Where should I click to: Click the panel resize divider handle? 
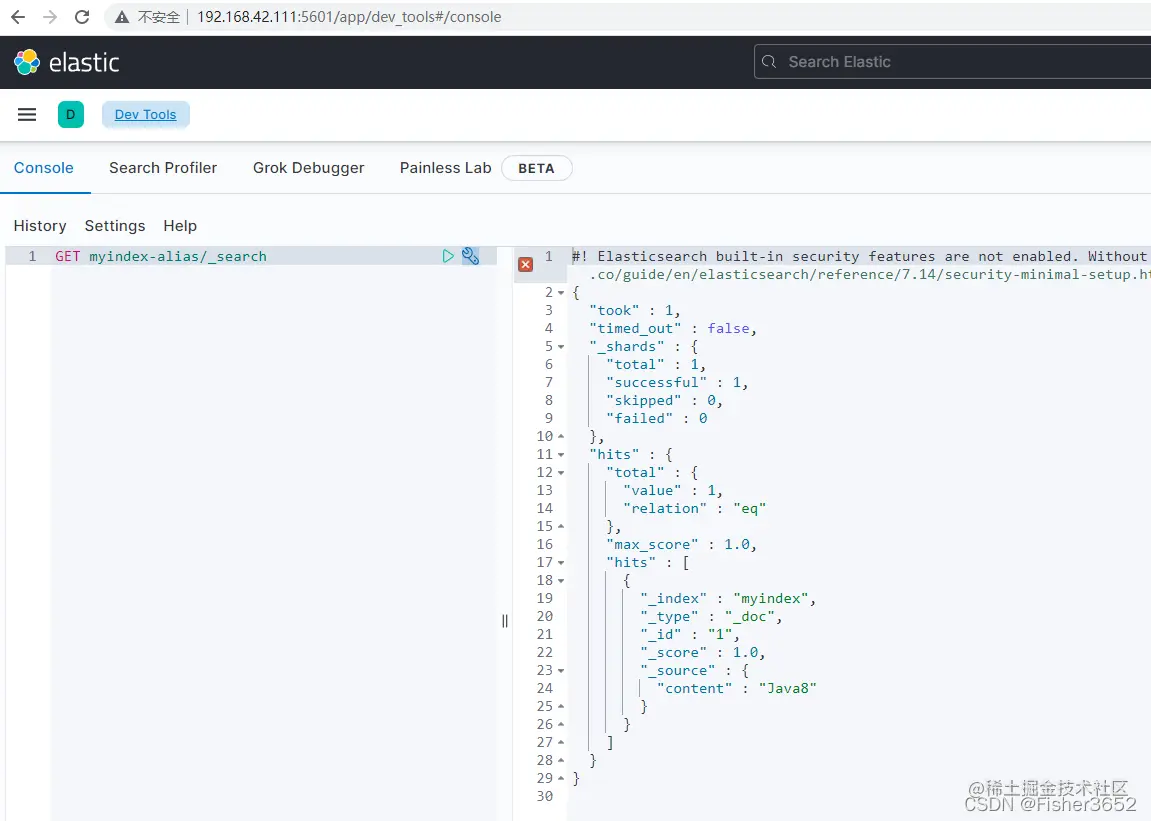[504, 621]
